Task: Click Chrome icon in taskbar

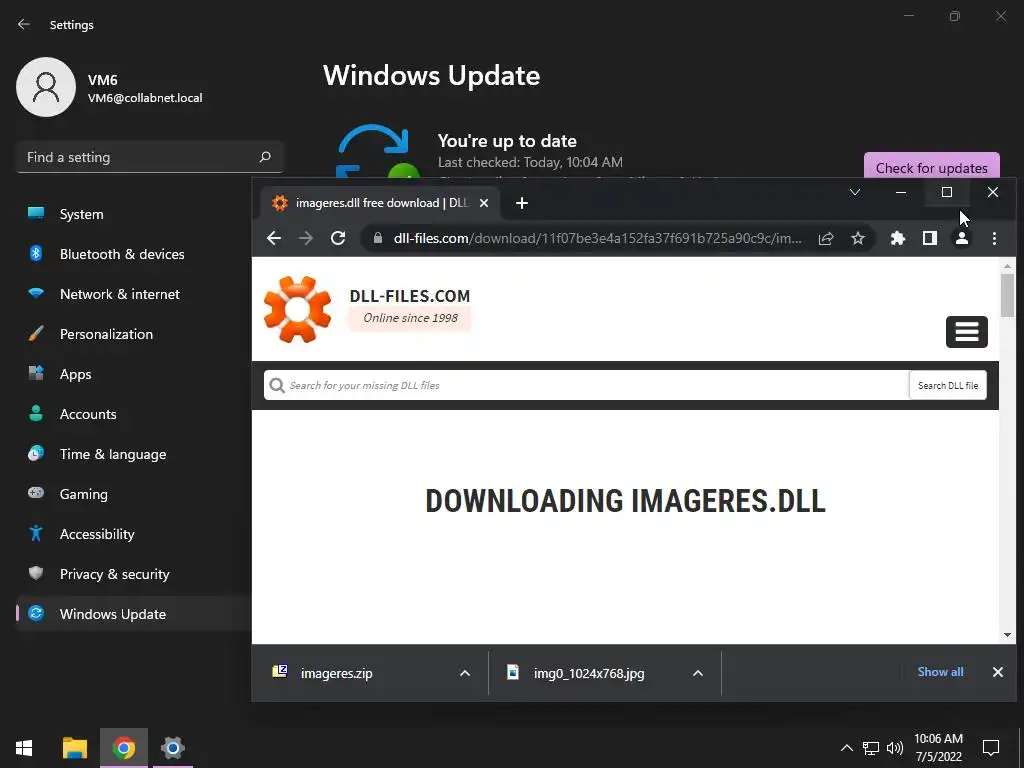Action: pos(123,748)
